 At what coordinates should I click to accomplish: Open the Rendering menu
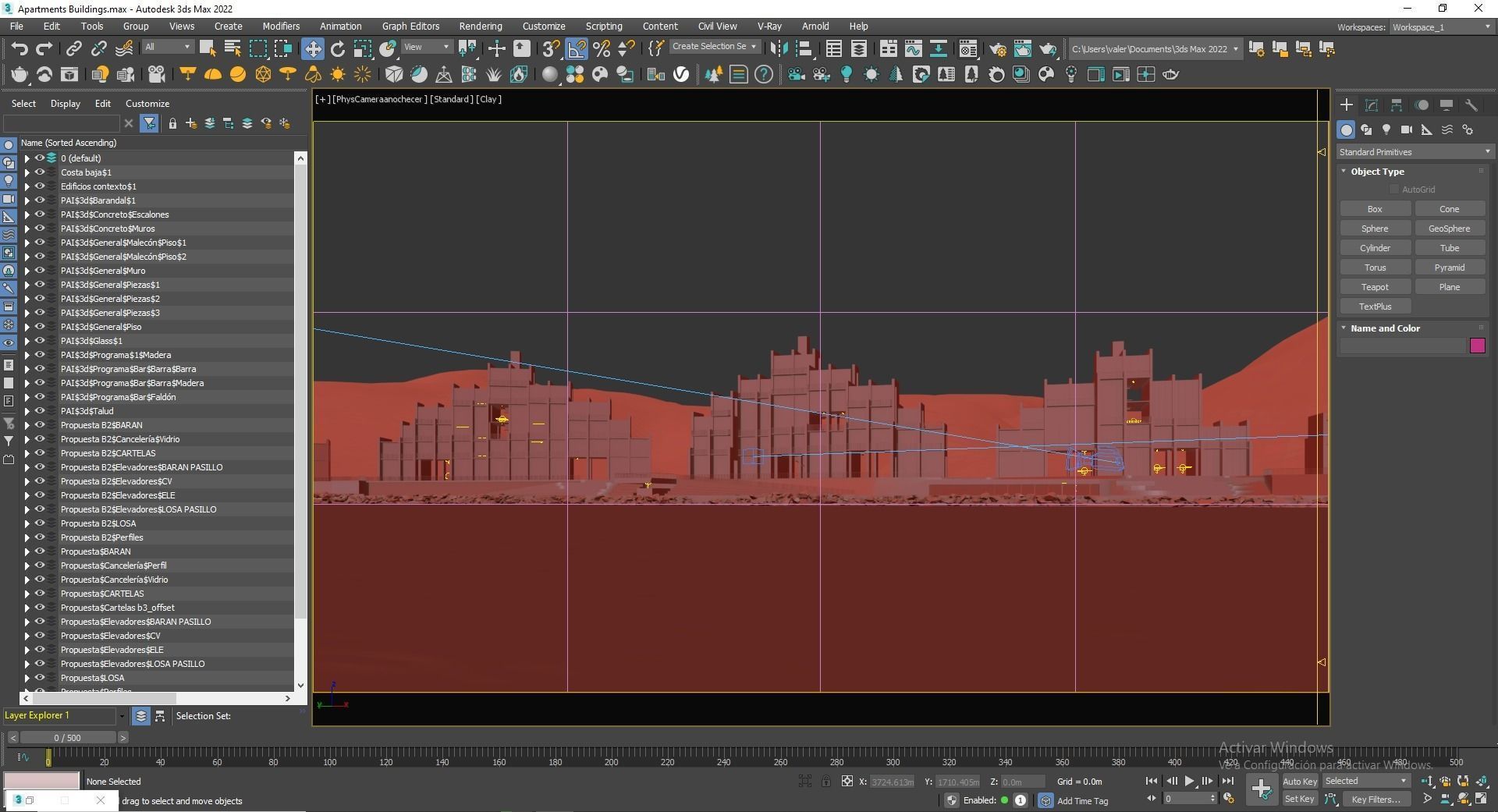tap(480, 26)
